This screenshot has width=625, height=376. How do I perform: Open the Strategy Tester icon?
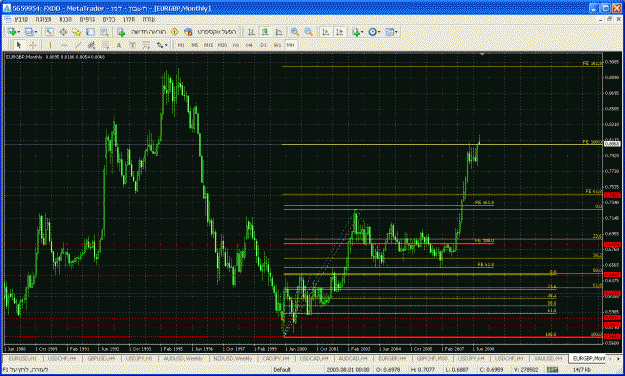point(104,32)
